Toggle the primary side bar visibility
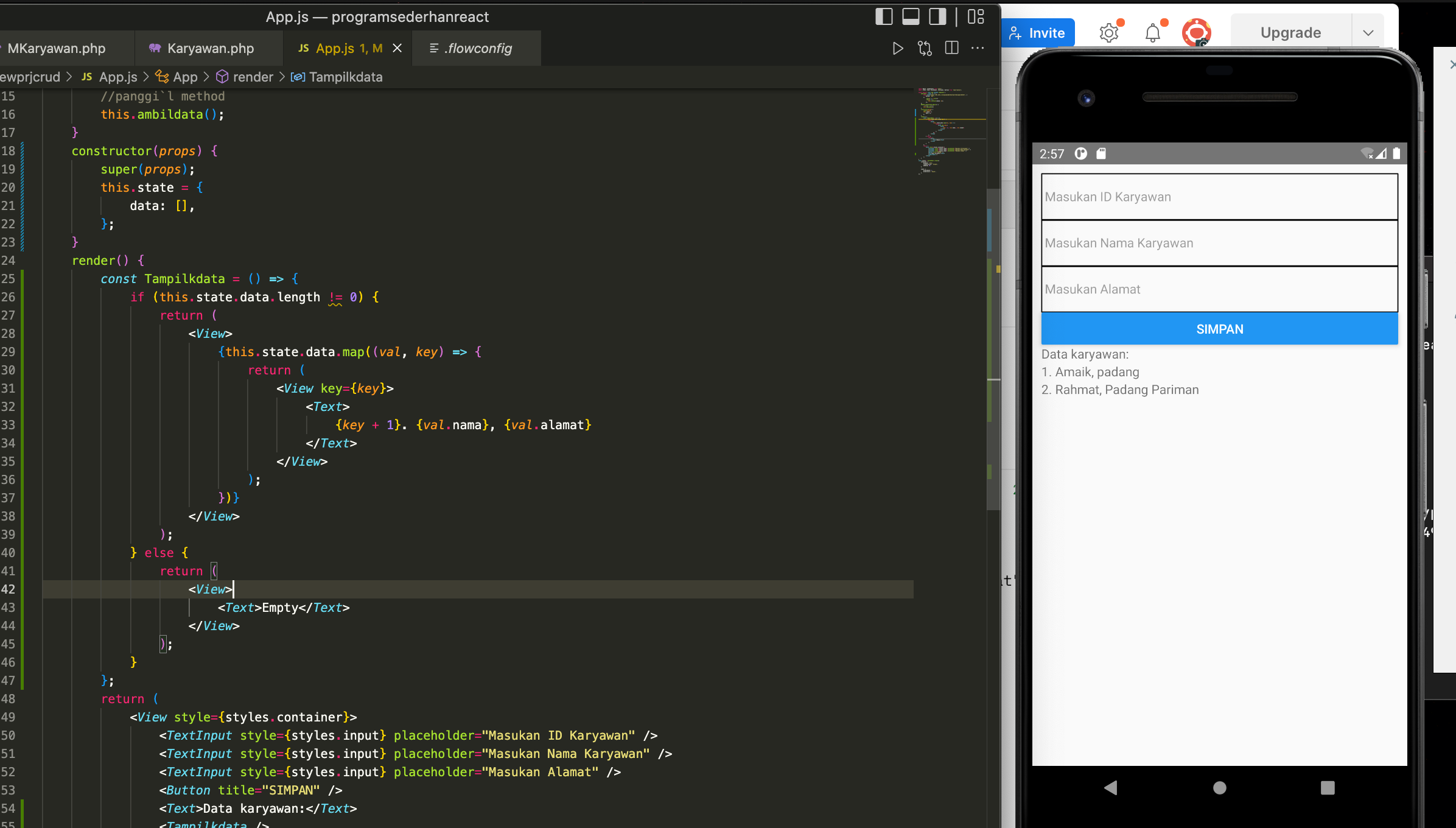This screenshot has height=828, width=1456. 884,17
